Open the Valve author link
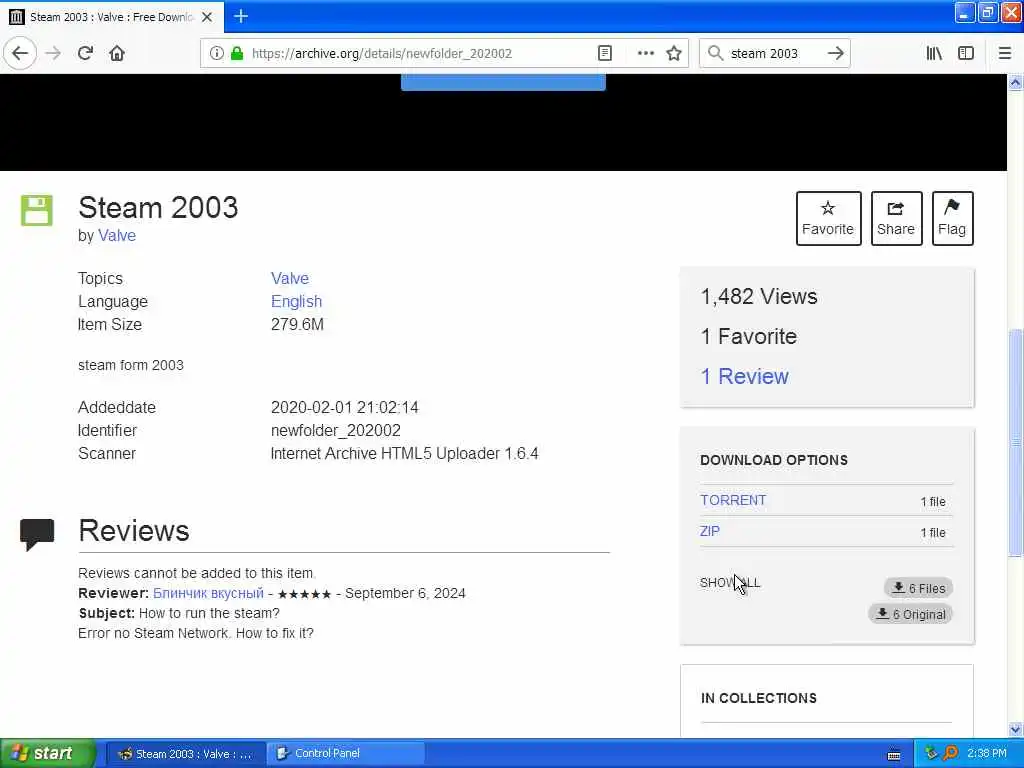1024x768 pixels. [117, 236]
